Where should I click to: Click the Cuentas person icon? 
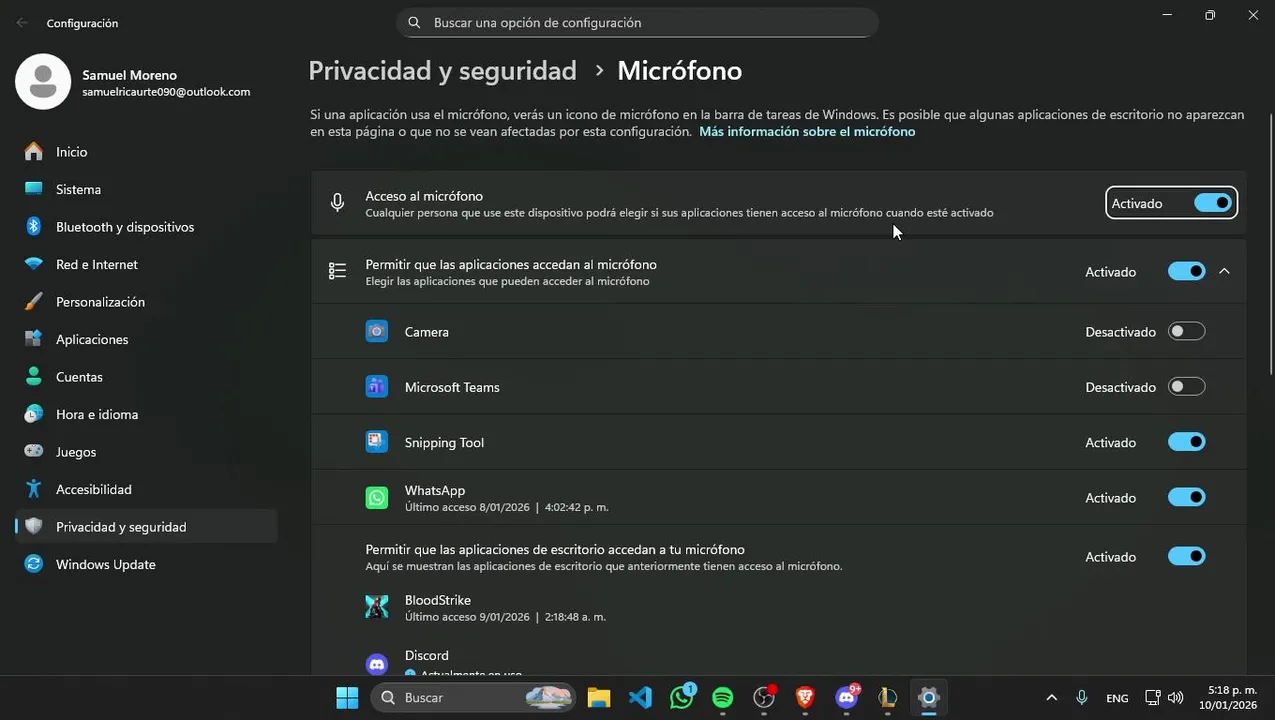pos(34,377)
